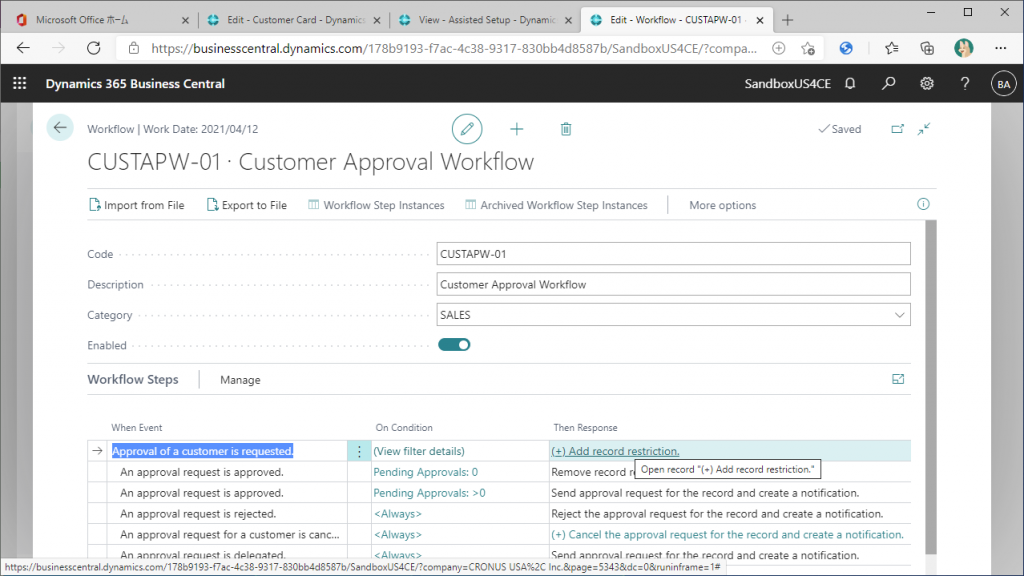Reload the page in the browser

[94, 48]
